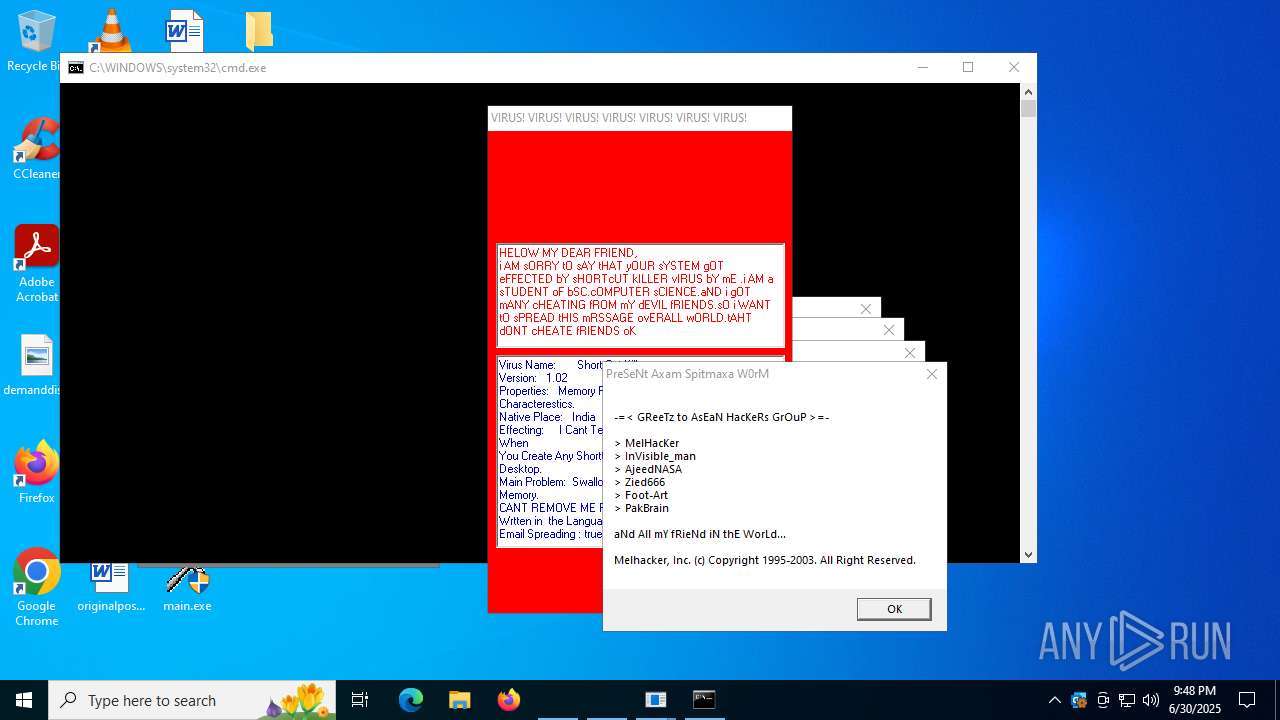1280x720 pixels.
Task: Launch CCleaner from the desktop
Action: (37, 149)
